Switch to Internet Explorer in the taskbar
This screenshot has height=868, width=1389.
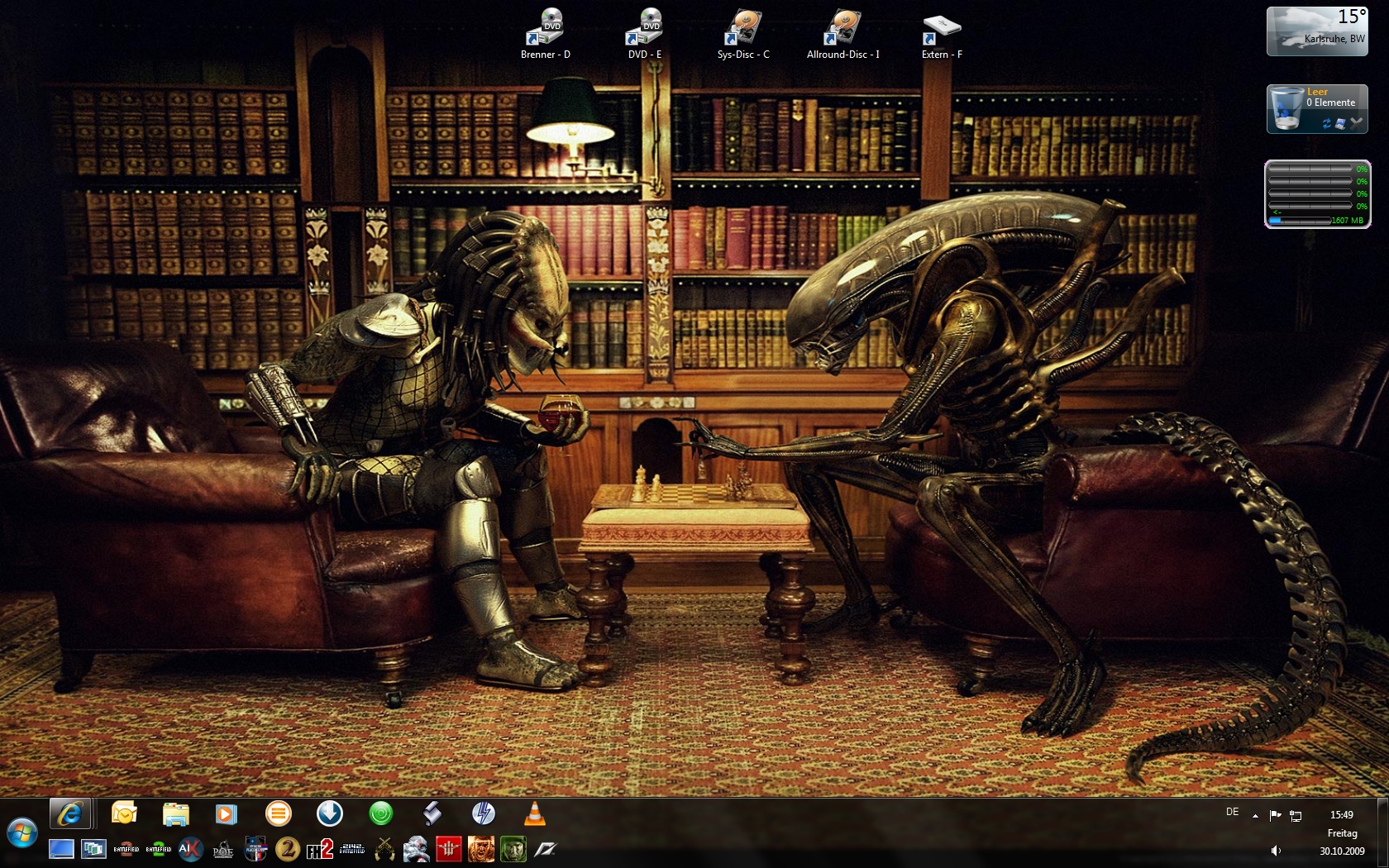click(70, 814)
